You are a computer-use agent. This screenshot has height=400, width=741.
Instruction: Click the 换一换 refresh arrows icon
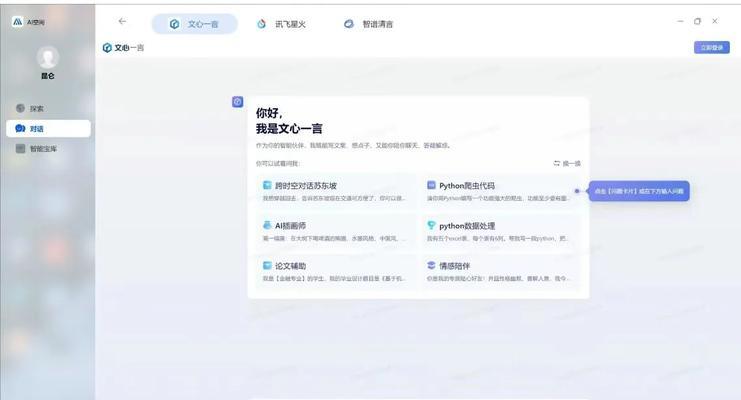point(557,163)
